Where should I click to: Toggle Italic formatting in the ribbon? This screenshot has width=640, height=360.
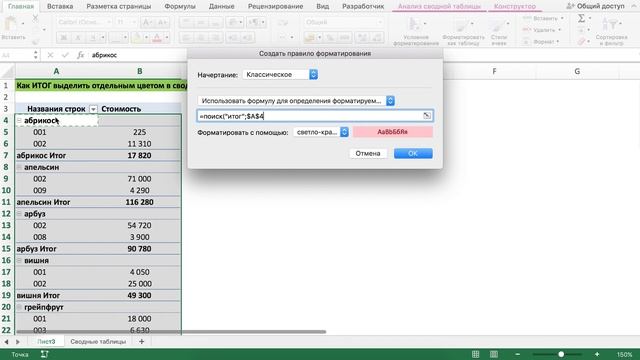click(78, 38)
